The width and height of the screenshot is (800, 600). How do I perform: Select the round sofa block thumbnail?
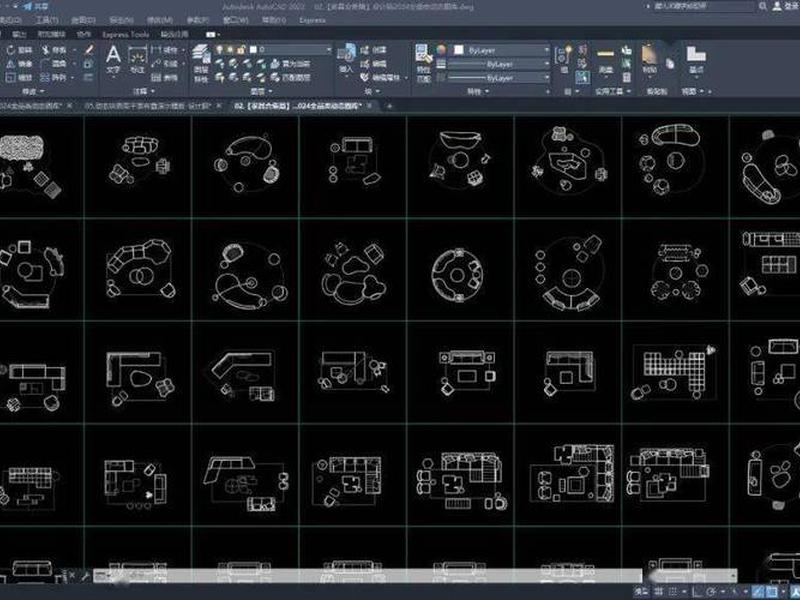(457, 276)
